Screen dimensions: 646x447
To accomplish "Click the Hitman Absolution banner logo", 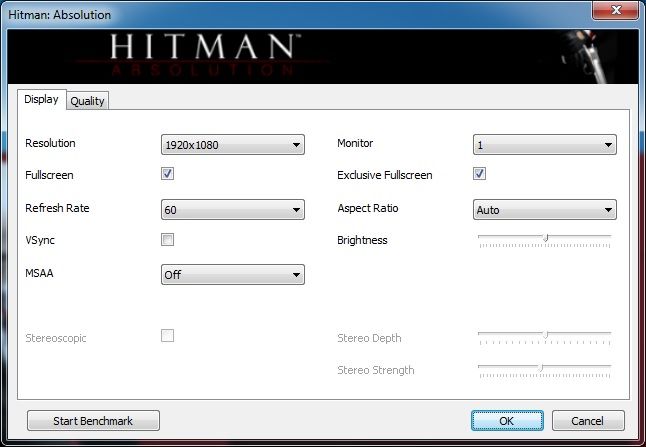I will 202,56.
